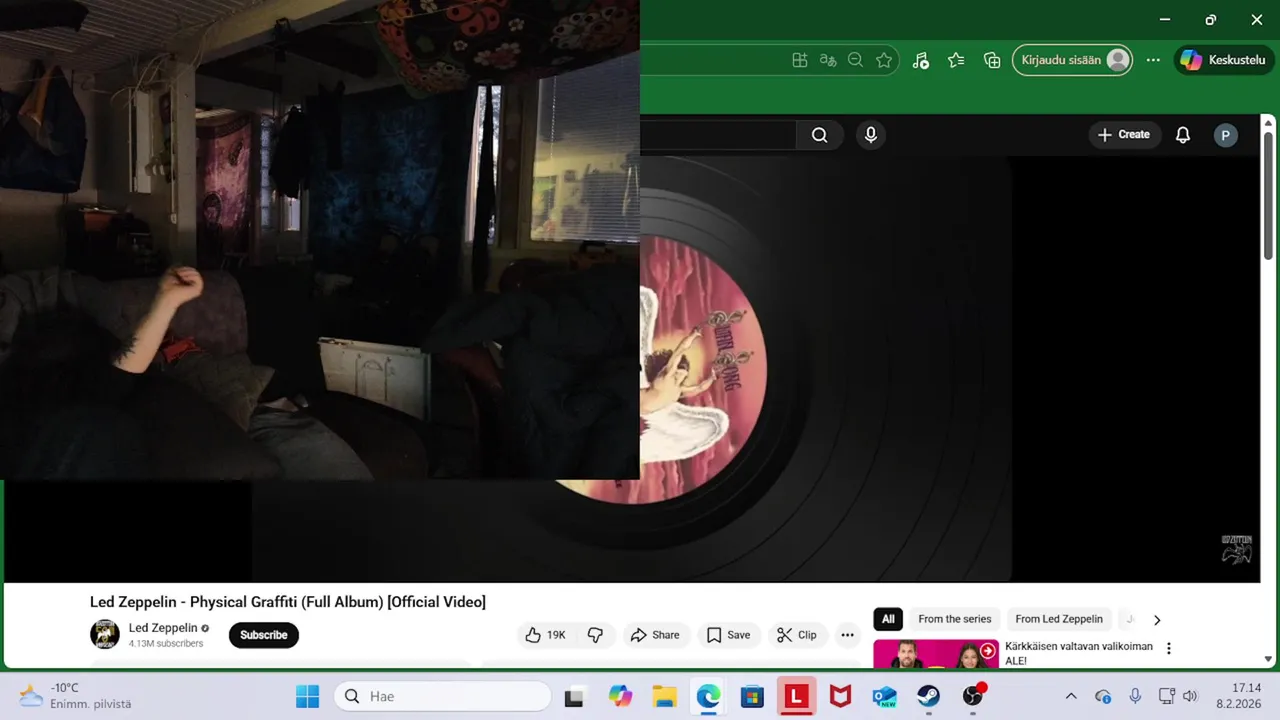
Task: Open McAfee from the taskbar
Action: (x=840, y=696)
